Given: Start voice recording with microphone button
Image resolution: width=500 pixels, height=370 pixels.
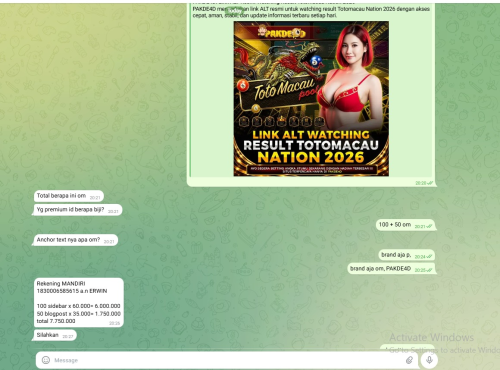Looking at the screenshot, I should [429, 360].
